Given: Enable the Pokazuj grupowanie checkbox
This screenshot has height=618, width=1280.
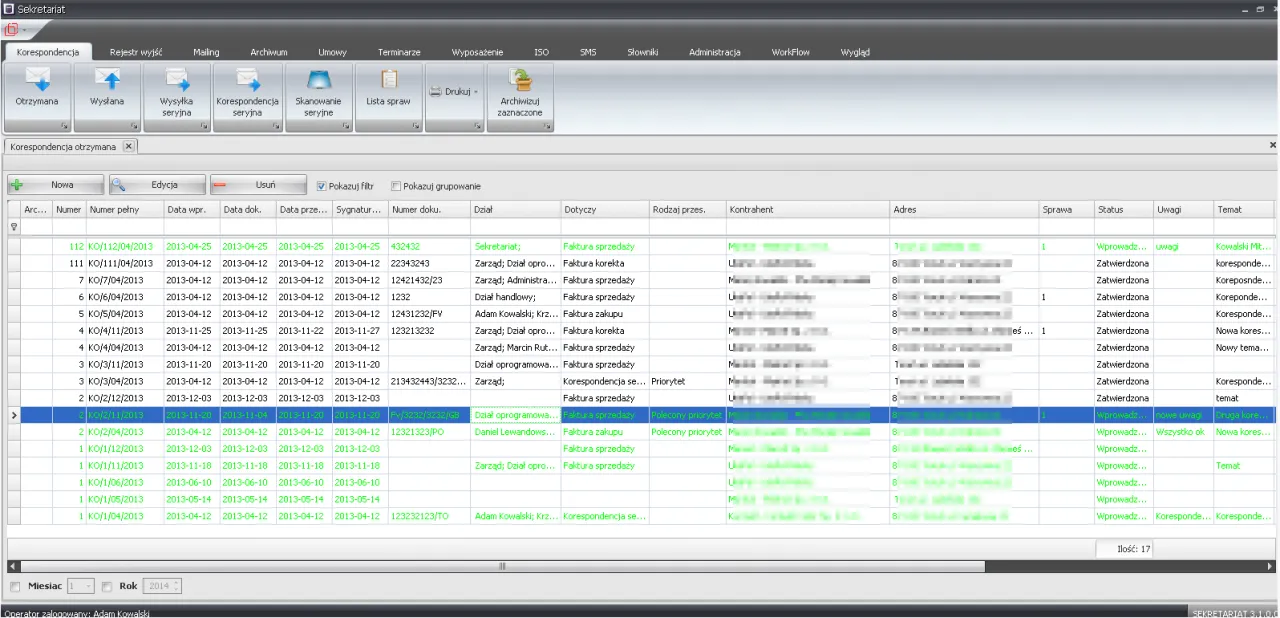Looking at the screenshot, I should click(x=396, y=186).
